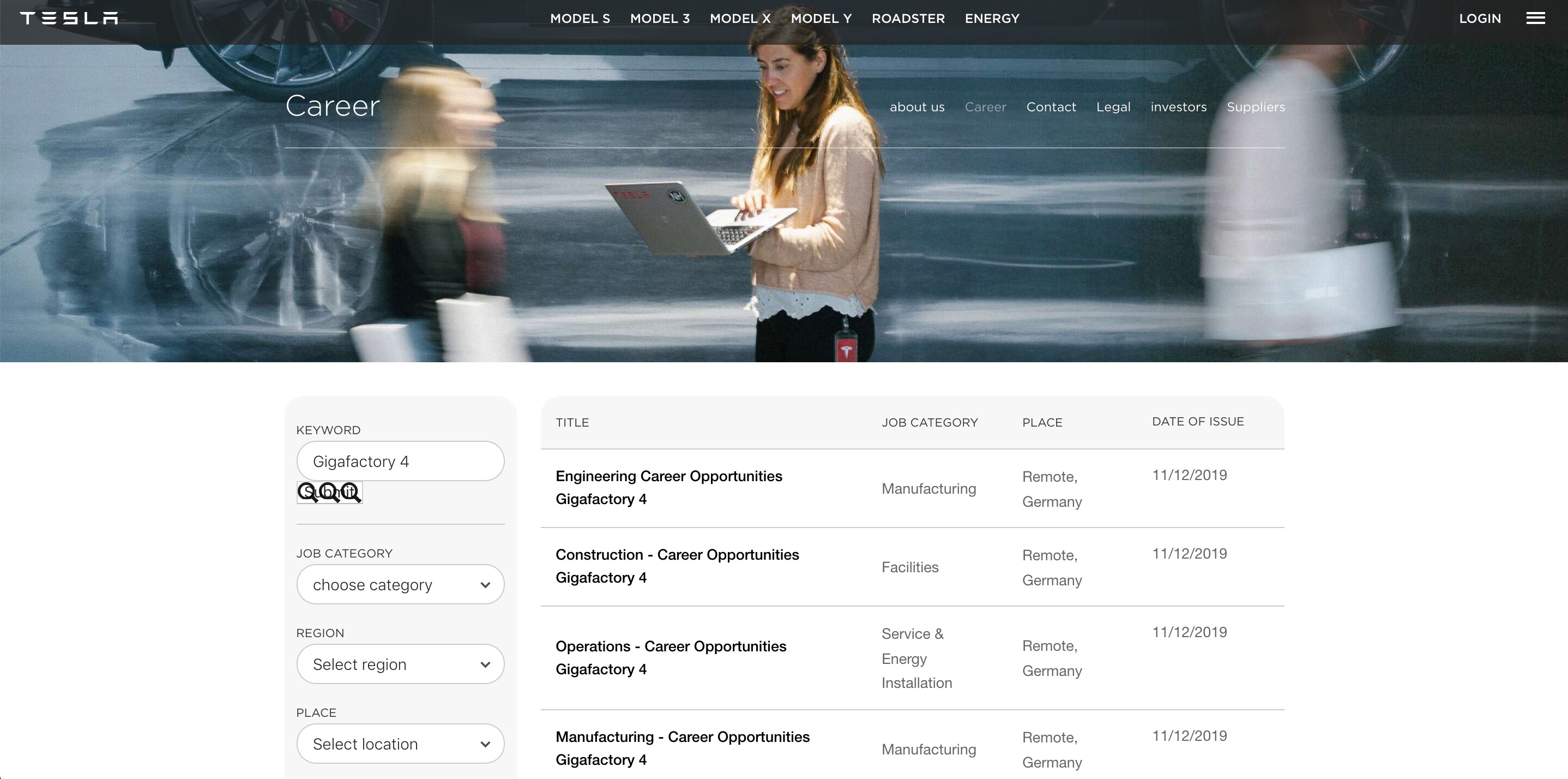1568x779 pixels.
Task: Open the Select region dropdown
Action: click(x=400, y=664)
